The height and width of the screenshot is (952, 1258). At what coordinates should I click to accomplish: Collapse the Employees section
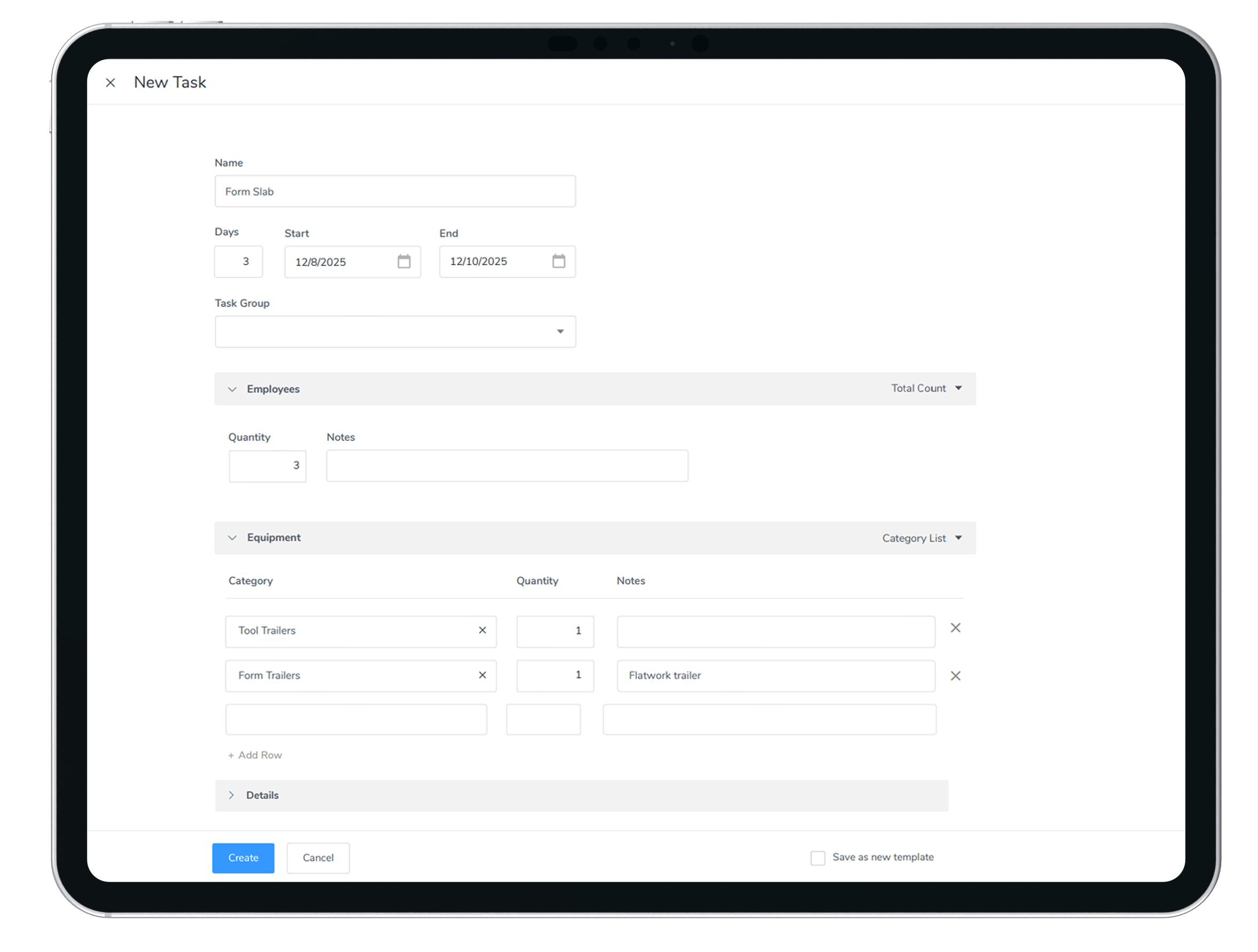pyautogui.click(x=232, y=389)
